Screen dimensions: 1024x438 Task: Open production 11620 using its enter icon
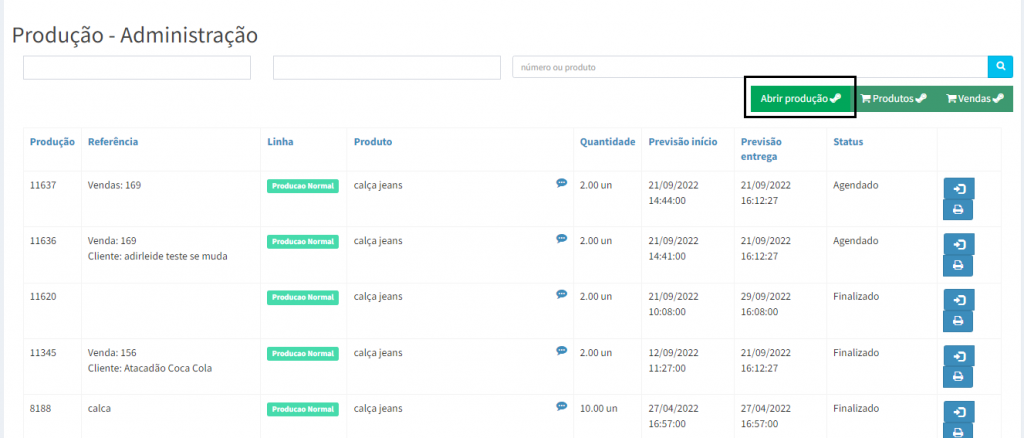point(958,301)
